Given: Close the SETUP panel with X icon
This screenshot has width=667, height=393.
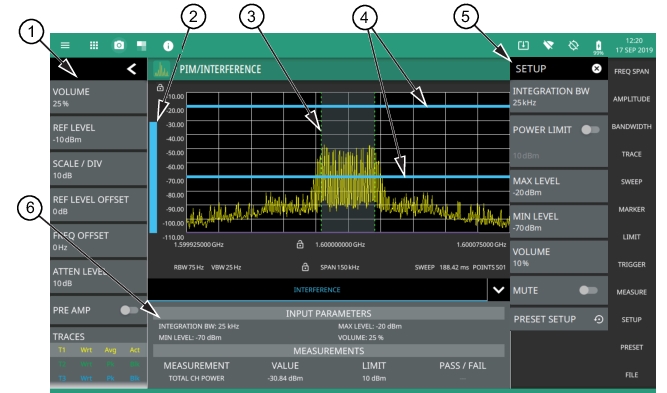Looking at the screenshot, I should pyautogui.click(x=596, y=68).
